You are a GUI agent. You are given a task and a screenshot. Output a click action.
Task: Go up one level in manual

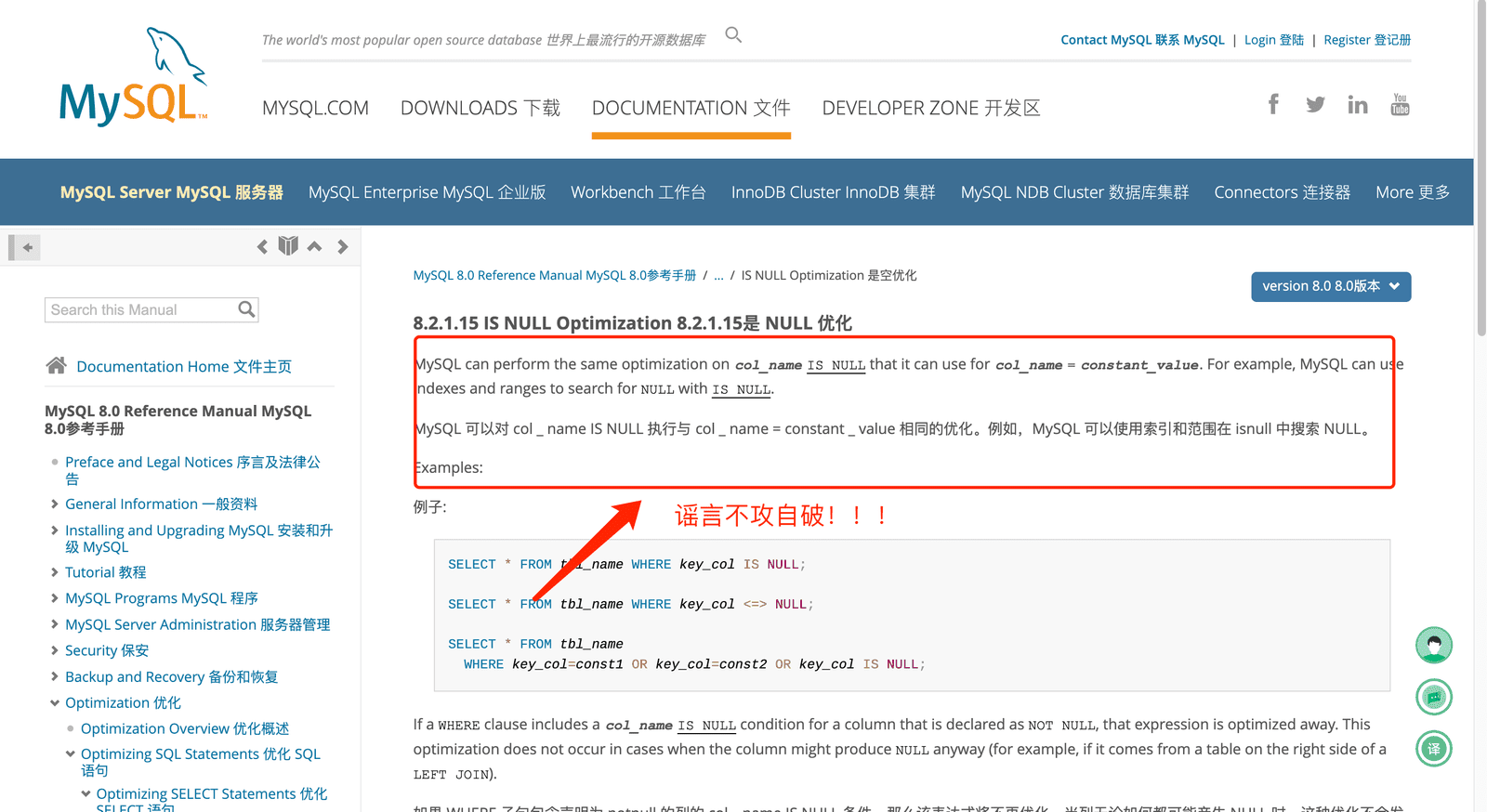tap(315, 246)
